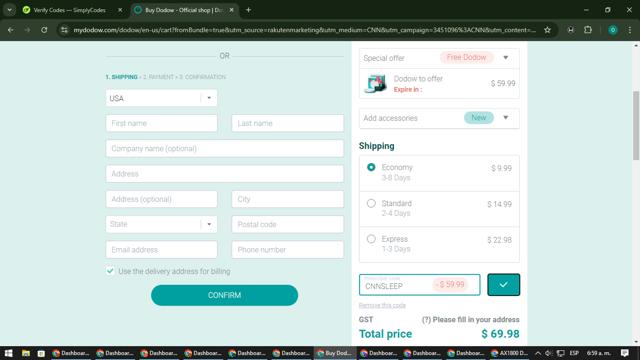Click the Free Dodow badge
Screen dimensions: 640x360
(x=466, y=58)
